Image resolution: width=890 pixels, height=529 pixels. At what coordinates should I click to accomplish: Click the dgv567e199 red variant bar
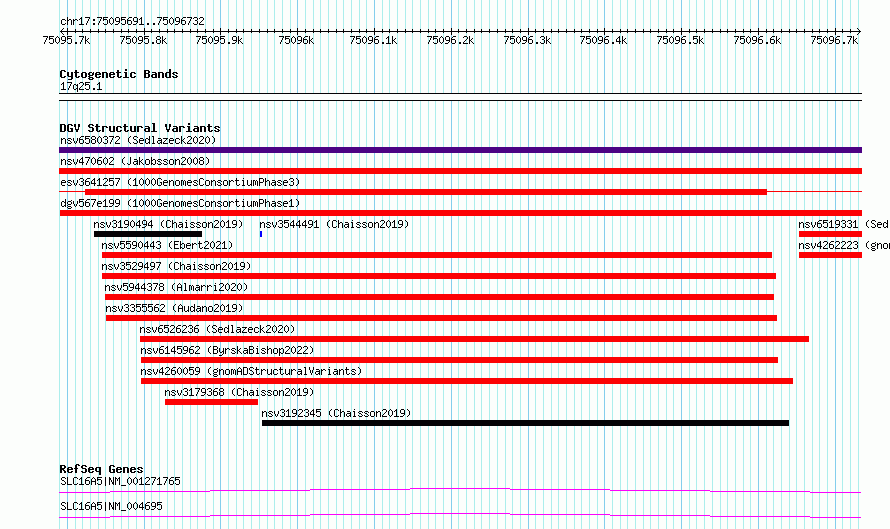pyautogui.click(x=460, y=213)
